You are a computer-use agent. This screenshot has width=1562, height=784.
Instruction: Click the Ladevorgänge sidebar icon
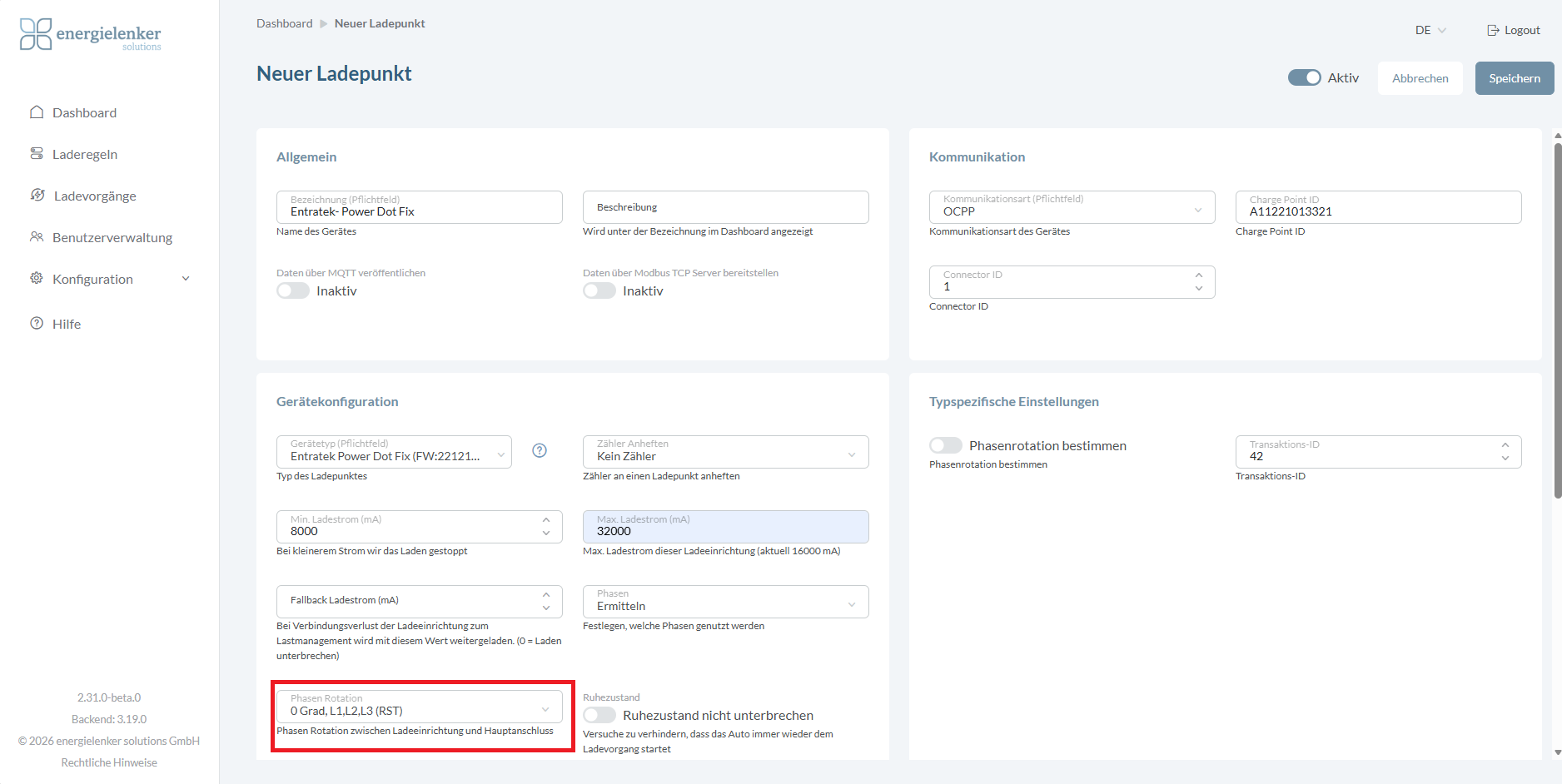[37, 196]
